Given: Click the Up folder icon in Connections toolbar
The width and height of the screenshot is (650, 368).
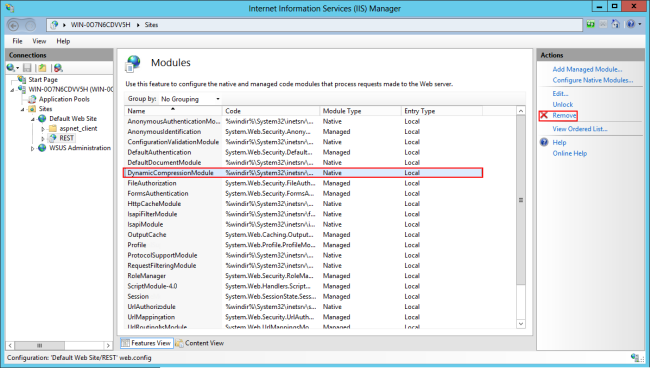Looking at the screenshot, I should pyautogui.click(x=42, y=68).
